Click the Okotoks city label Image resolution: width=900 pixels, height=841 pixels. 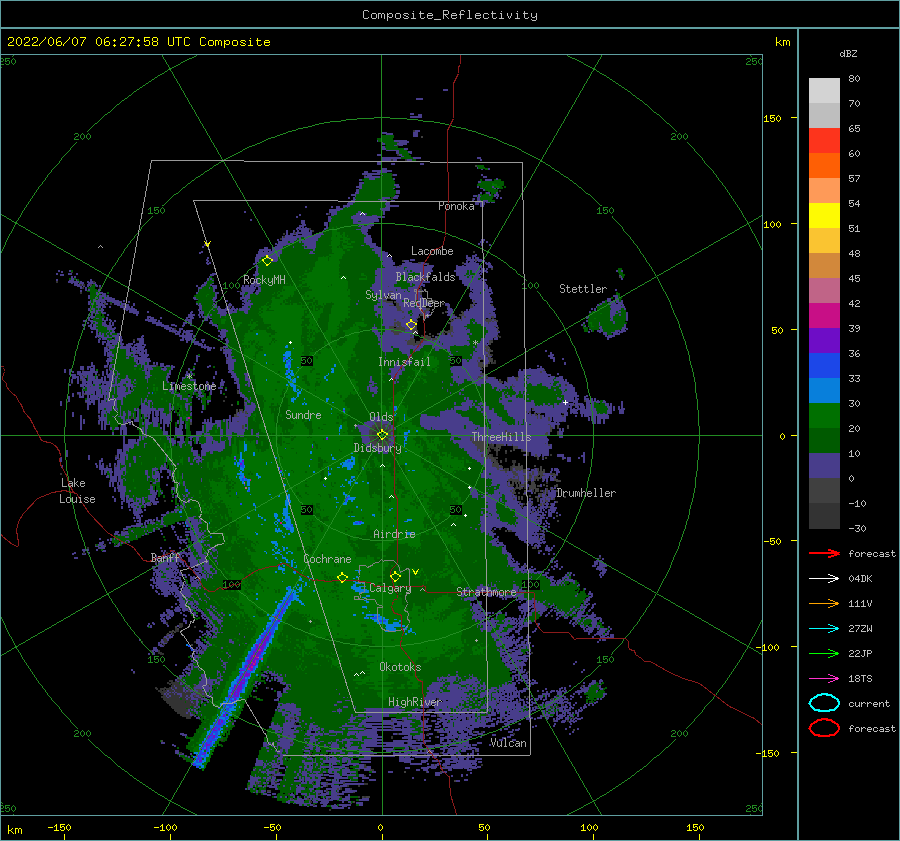[400, 667]
